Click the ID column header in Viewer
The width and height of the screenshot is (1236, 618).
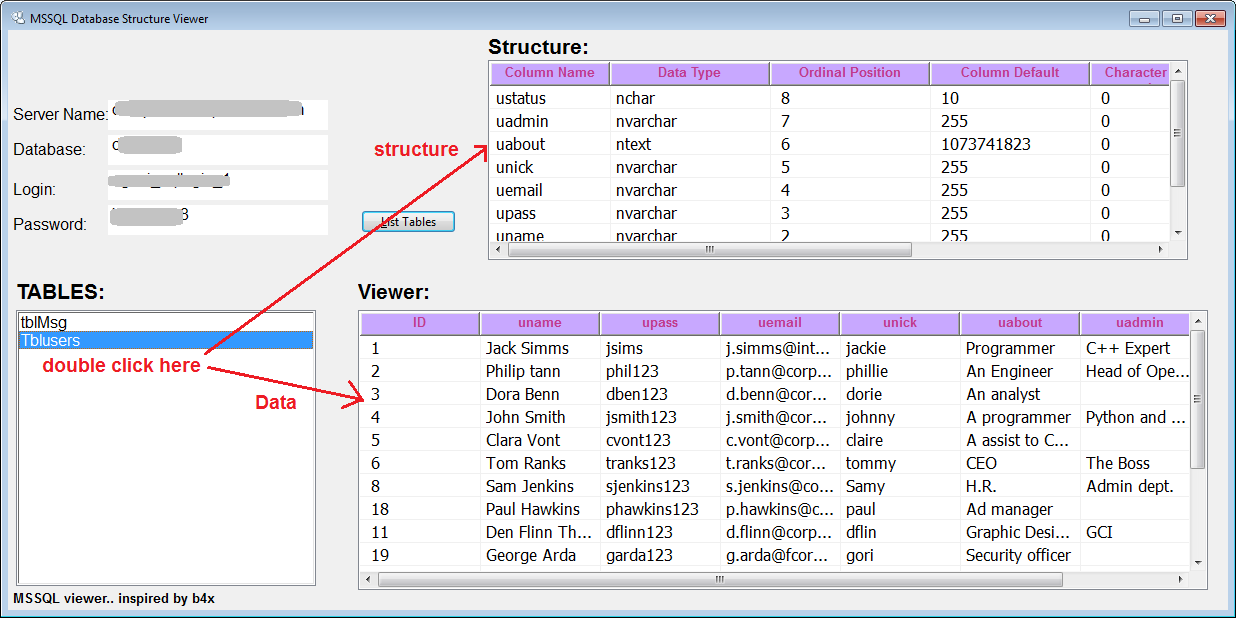click(x=420, y=323)
